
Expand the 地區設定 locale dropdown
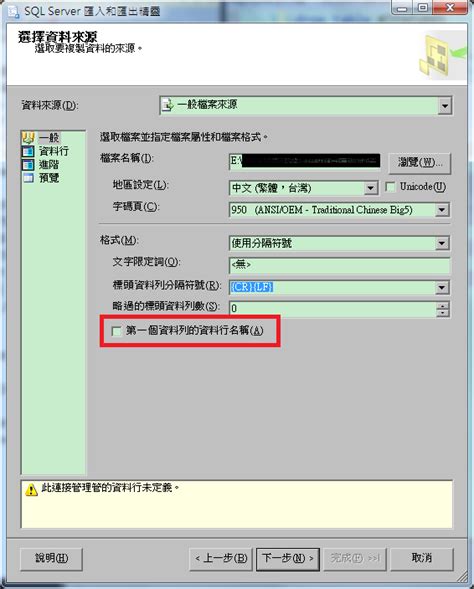pyautogui.click(x=371, y=188)
